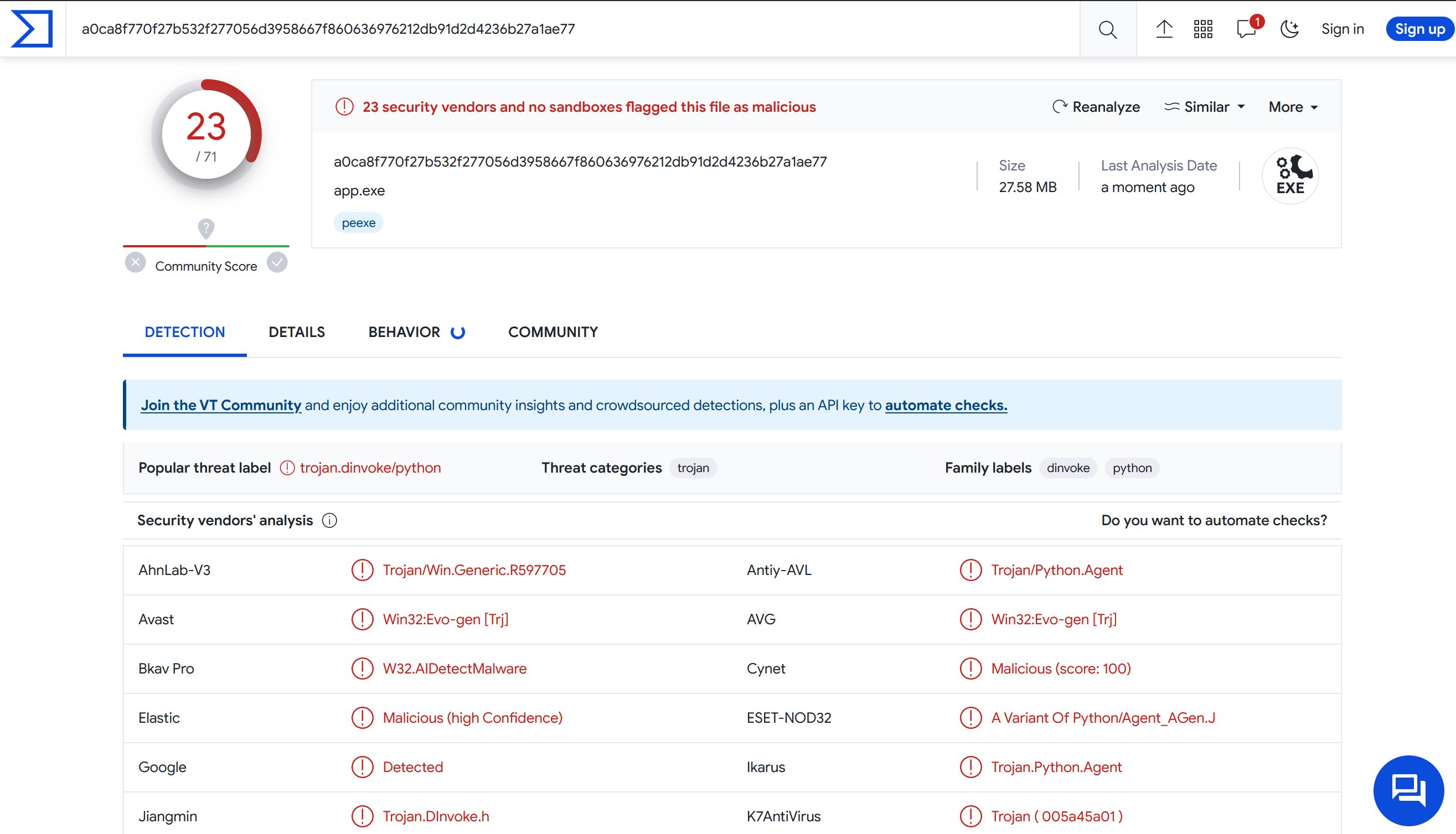The height and width of the screenshot is (834, 1456).
Task: Click the Bkav Pro detection alert icon
Action: [x=362, y=669]
